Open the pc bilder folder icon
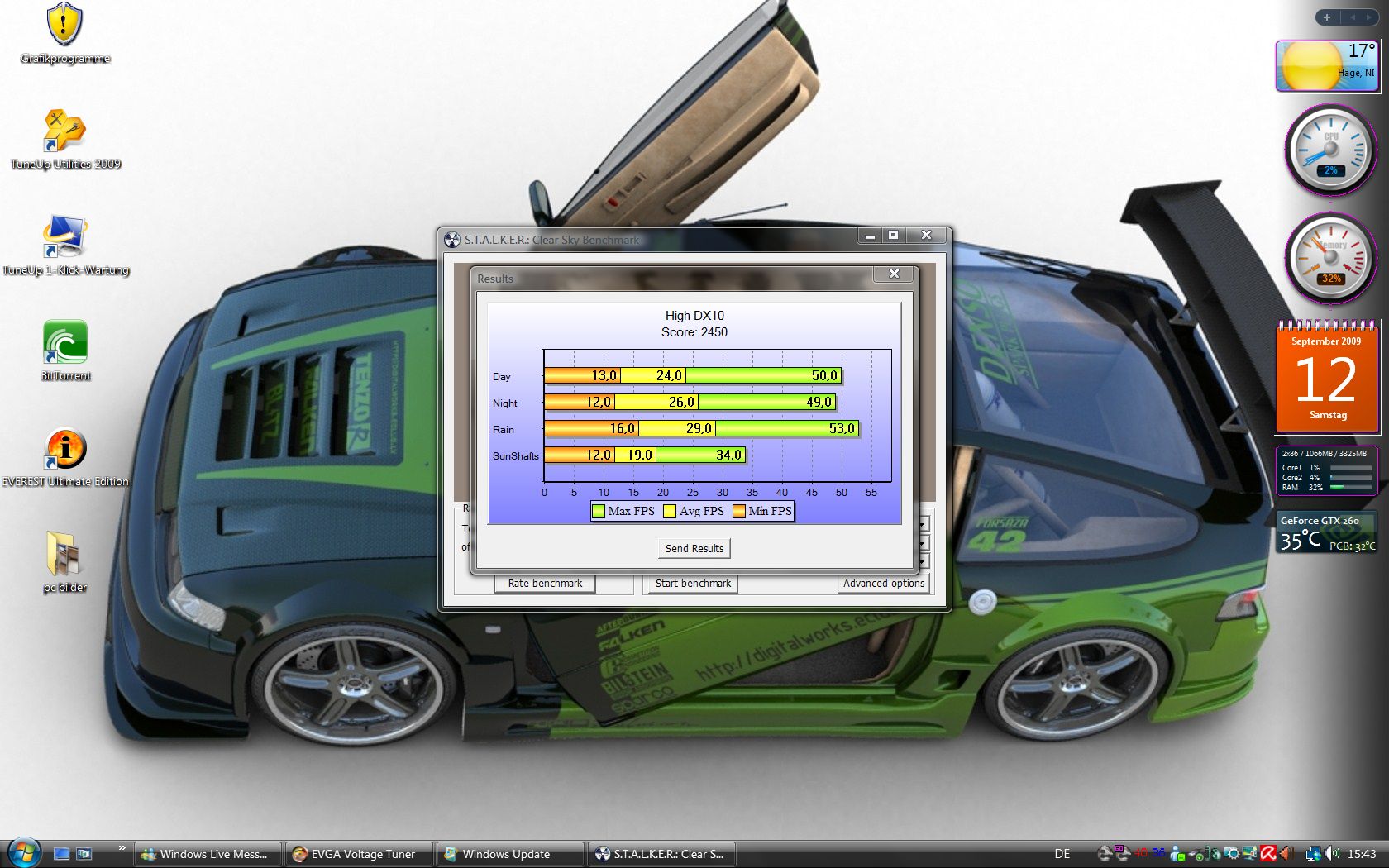 (x=64, y=562)
